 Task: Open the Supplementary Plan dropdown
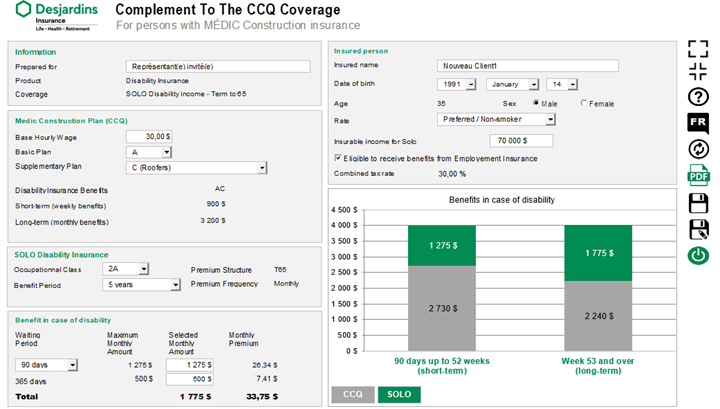click(x=261, y=168)
